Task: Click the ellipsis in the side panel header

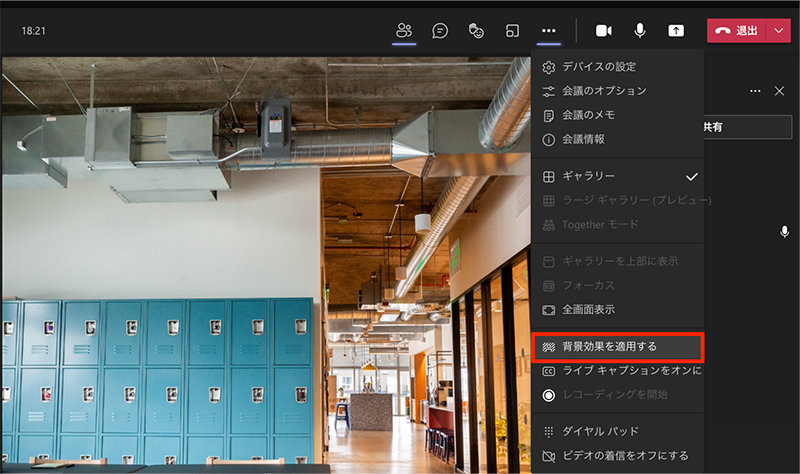Action: coord(755,91)
